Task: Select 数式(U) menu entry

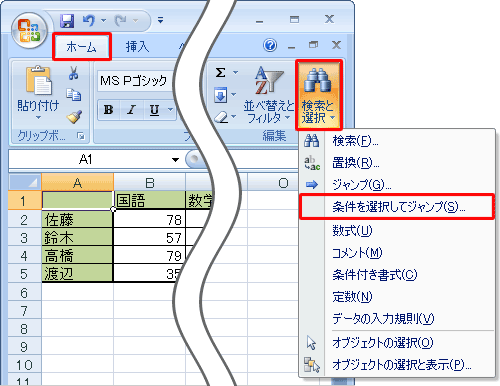Action: tap(397, 231)
